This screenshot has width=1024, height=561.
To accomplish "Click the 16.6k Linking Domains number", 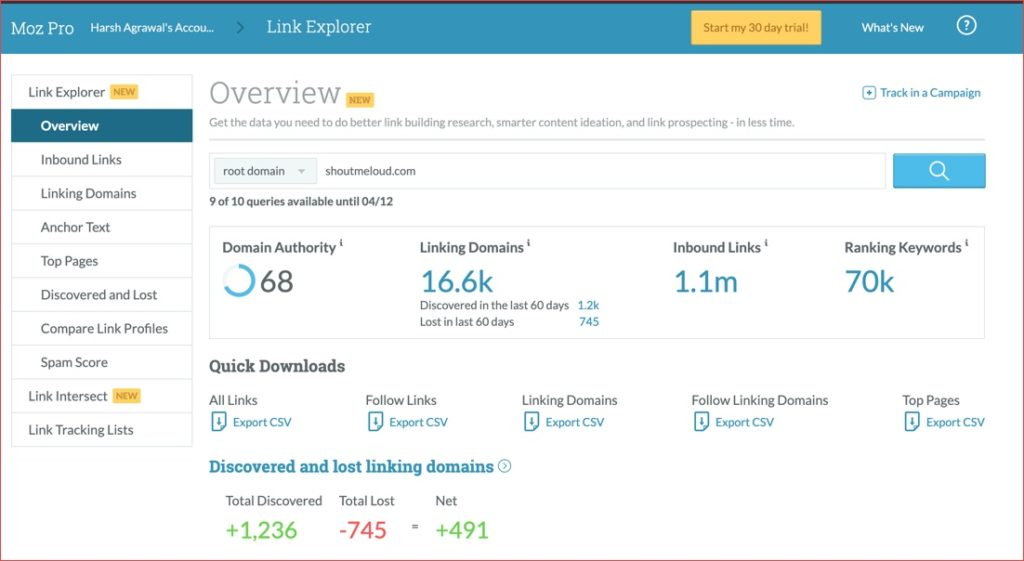I will tap(457, 281).
